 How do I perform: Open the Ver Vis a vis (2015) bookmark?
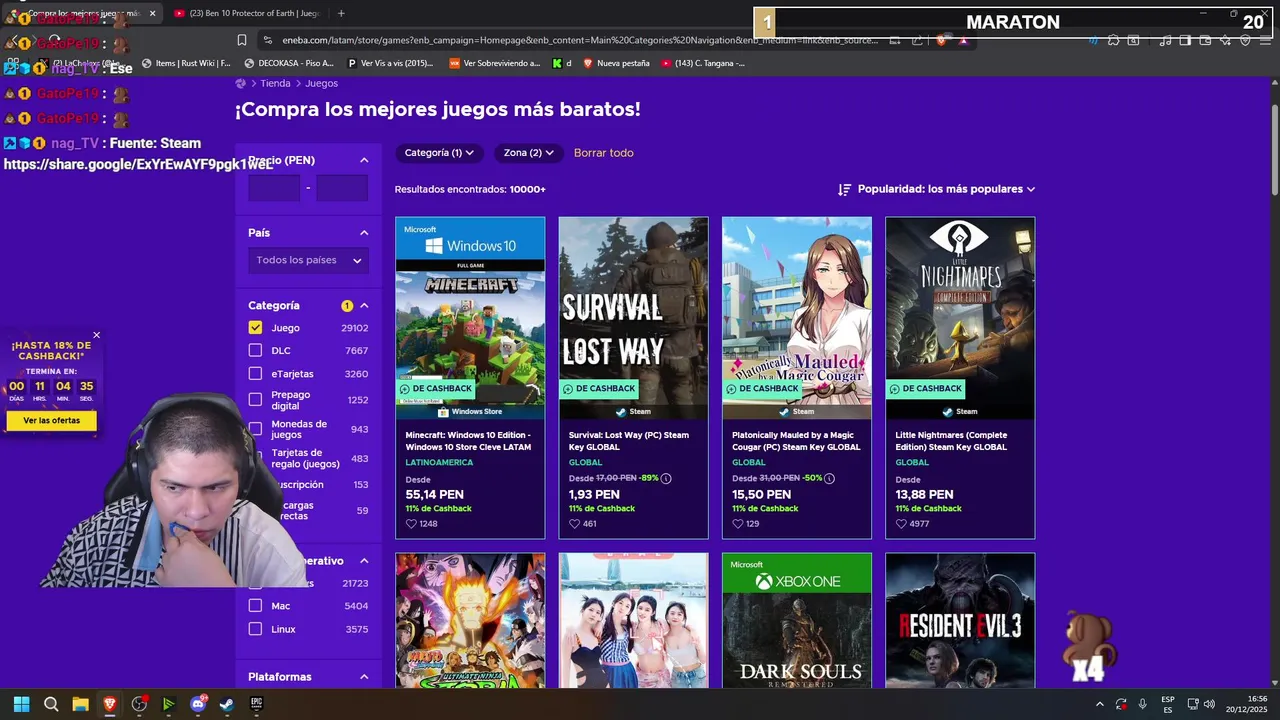pos(390,63)
